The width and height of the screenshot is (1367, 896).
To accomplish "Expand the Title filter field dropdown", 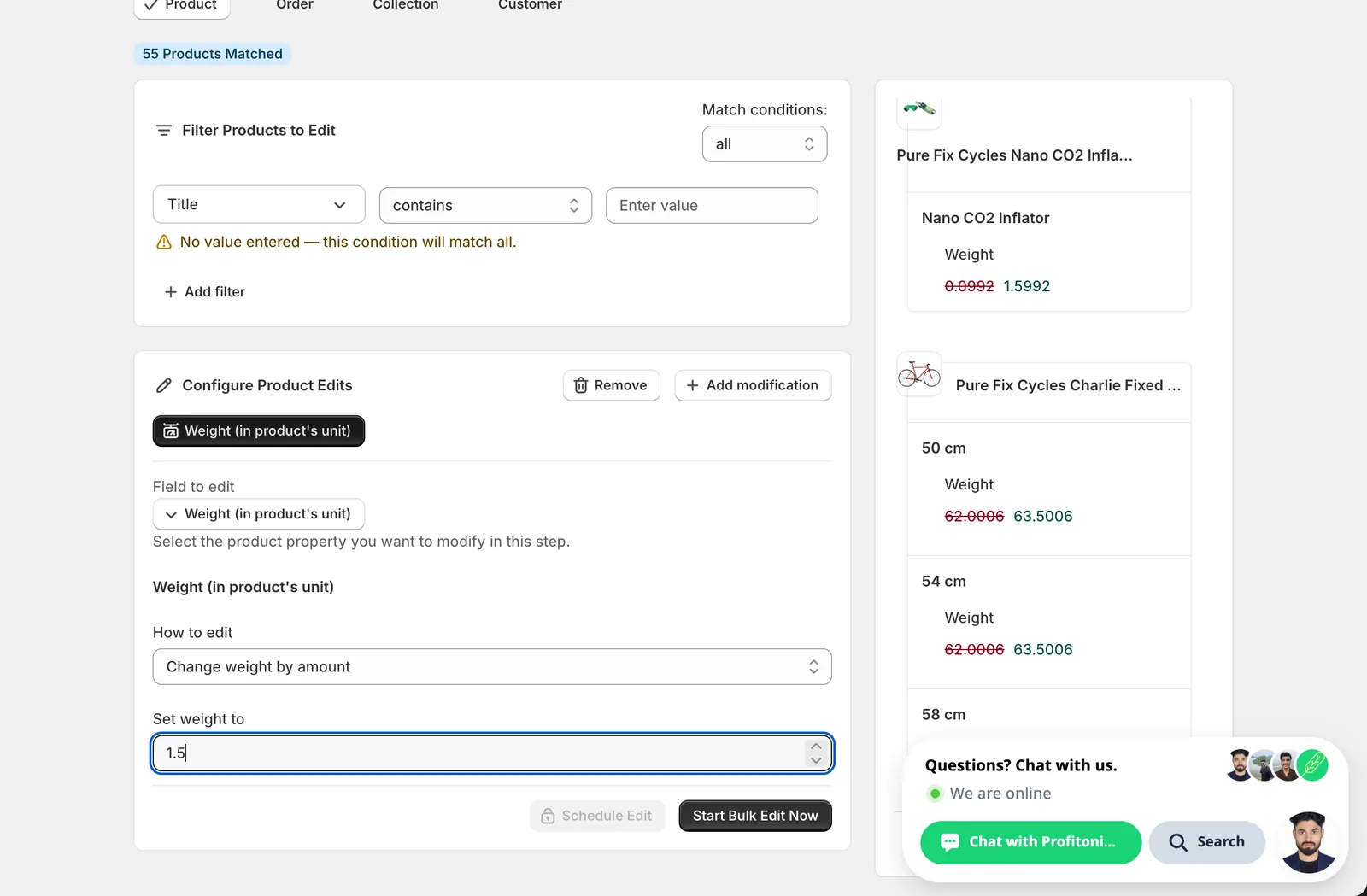I will click(259, 205).
